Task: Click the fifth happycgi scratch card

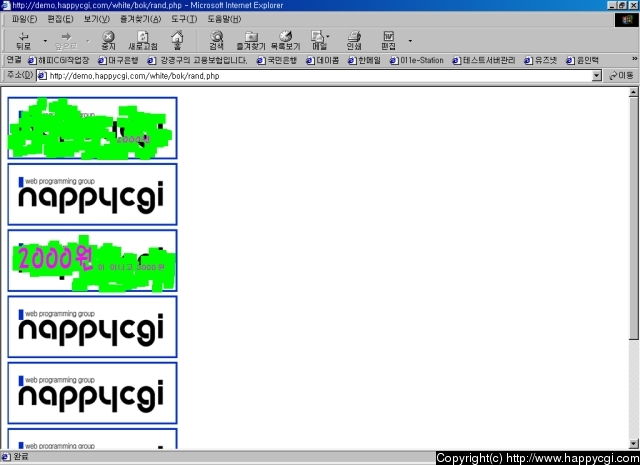Action: pos(93,393)
